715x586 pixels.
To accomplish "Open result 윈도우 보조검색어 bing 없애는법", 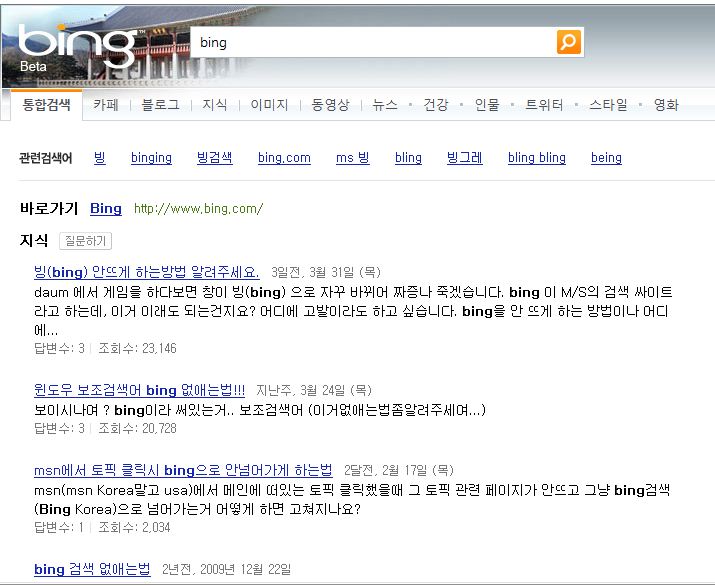I will (139, 390).
